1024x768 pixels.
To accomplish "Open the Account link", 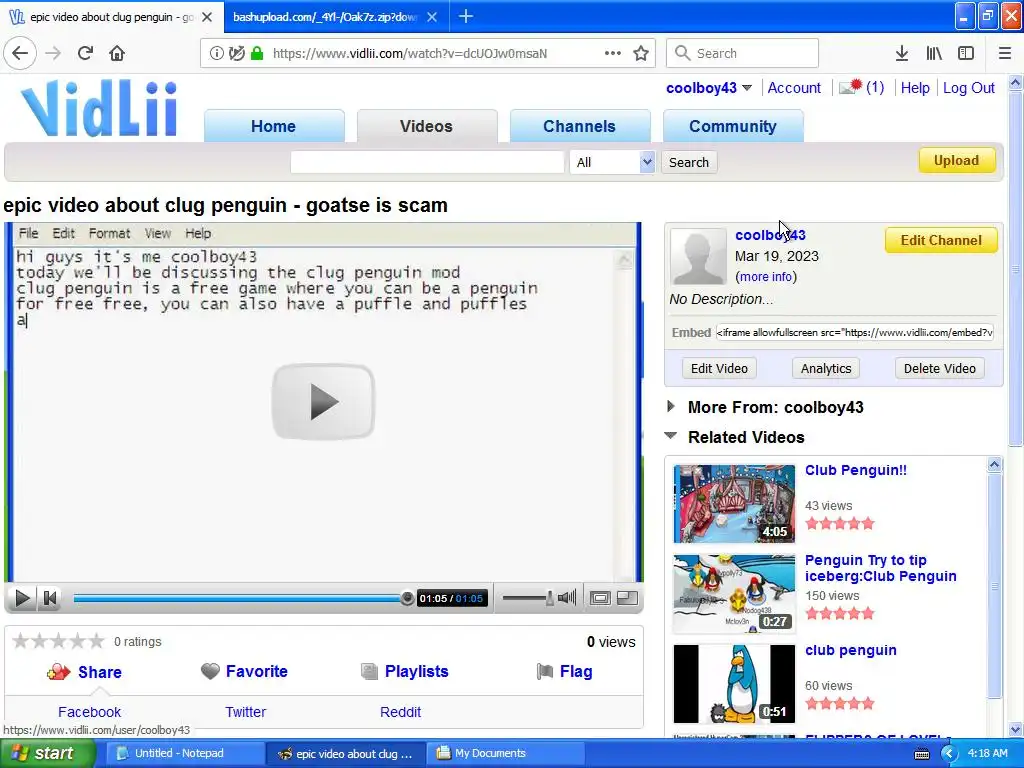I will [794, 88].
